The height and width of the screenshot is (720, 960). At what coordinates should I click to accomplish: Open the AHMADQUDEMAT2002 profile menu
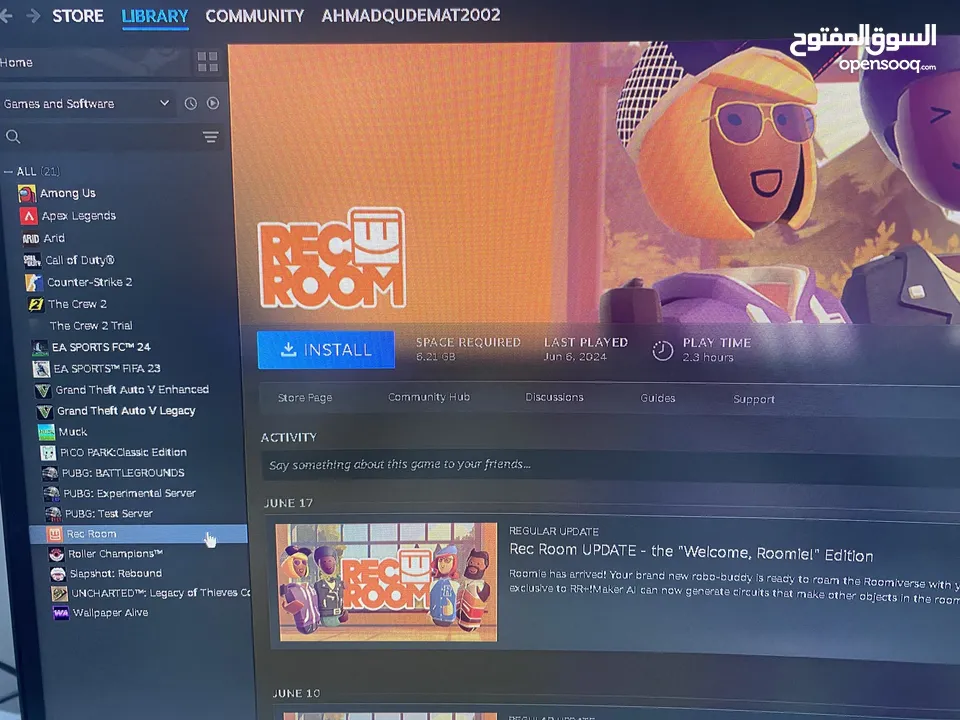click(411, 15)
